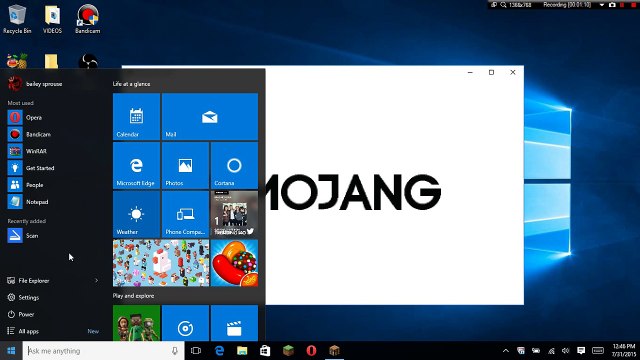Select the Bandicam desktop shortcut
This screenshot has height=360, width=640.
pos(87,19)
